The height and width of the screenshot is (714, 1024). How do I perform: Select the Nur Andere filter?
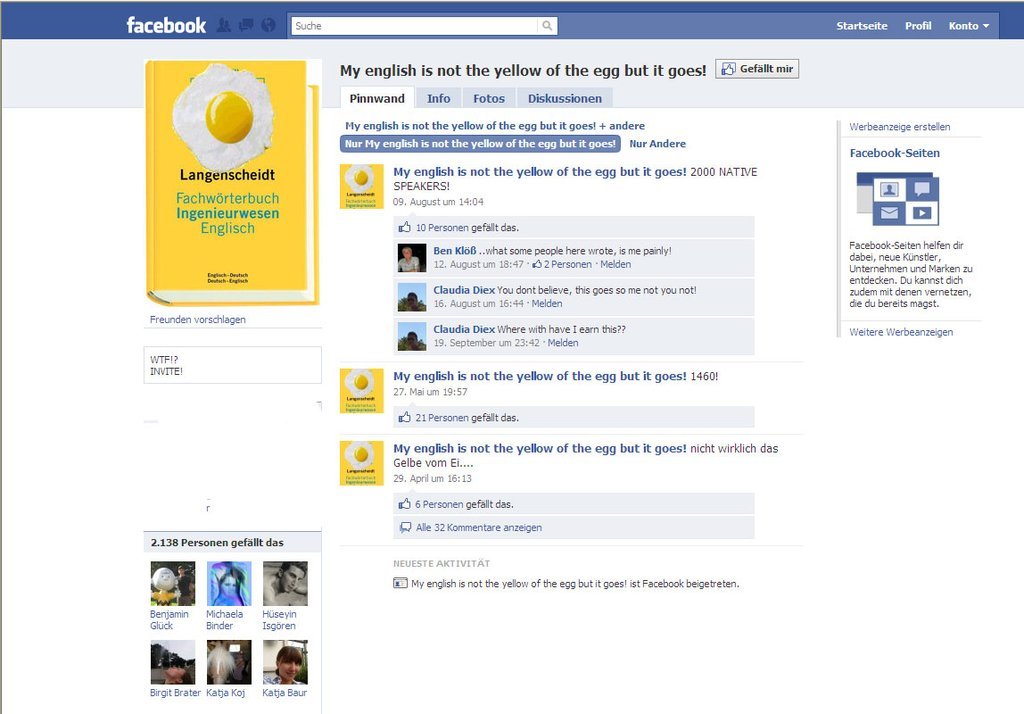[657, 144]
